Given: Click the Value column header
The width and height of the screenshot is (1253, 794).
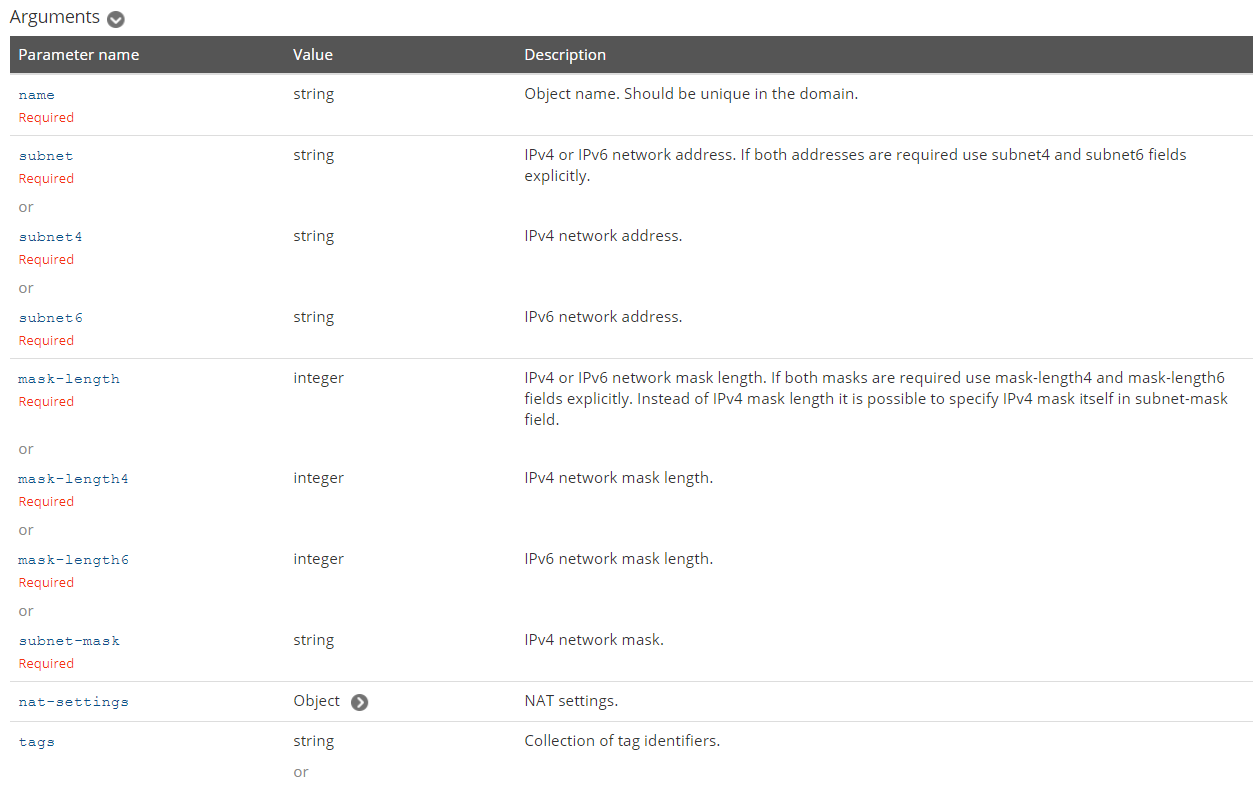Looking at the screenshot, I should tap(313, 55).
